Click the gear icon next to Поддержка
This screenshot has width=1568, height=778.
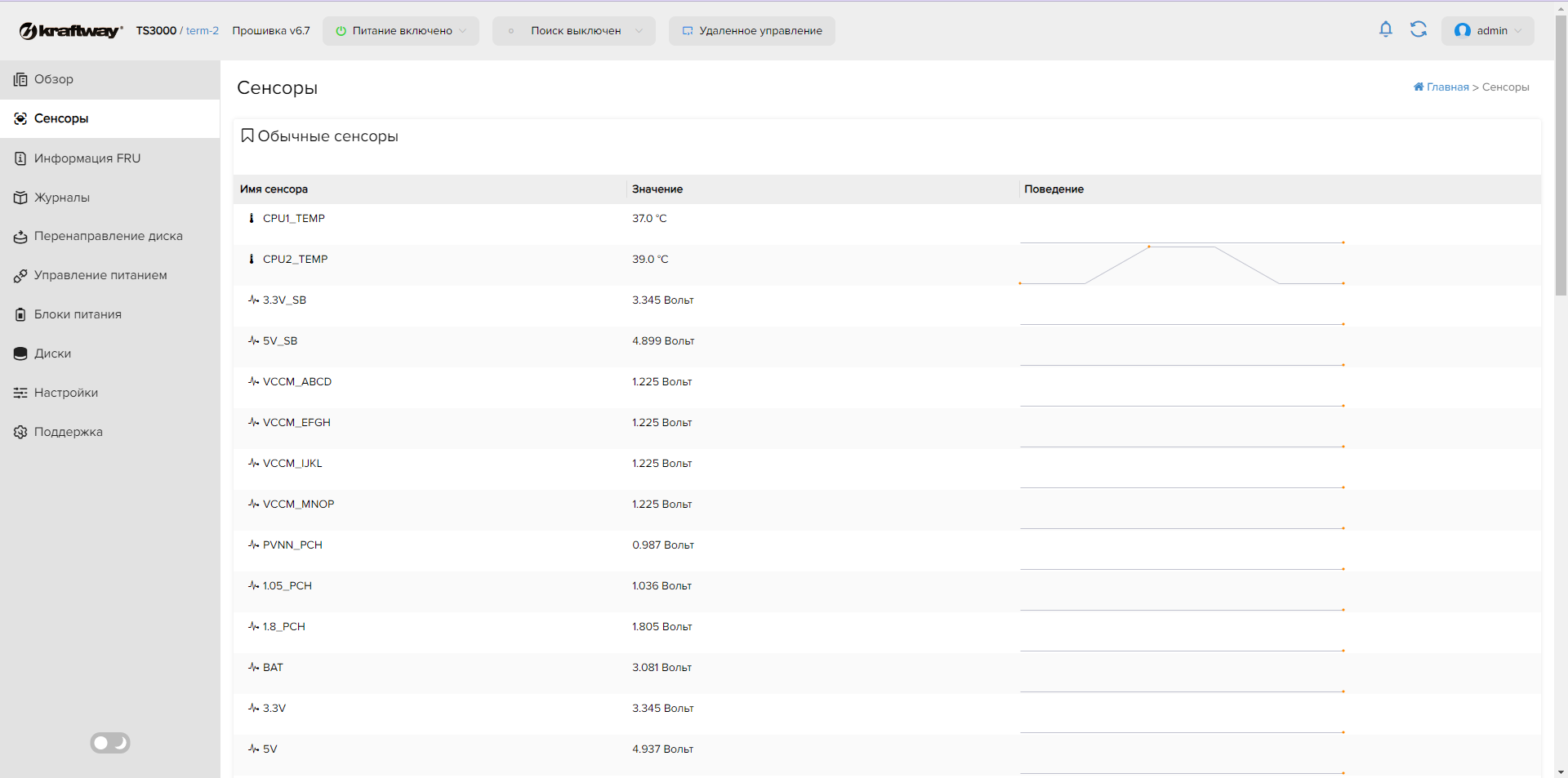coord(20,432)
